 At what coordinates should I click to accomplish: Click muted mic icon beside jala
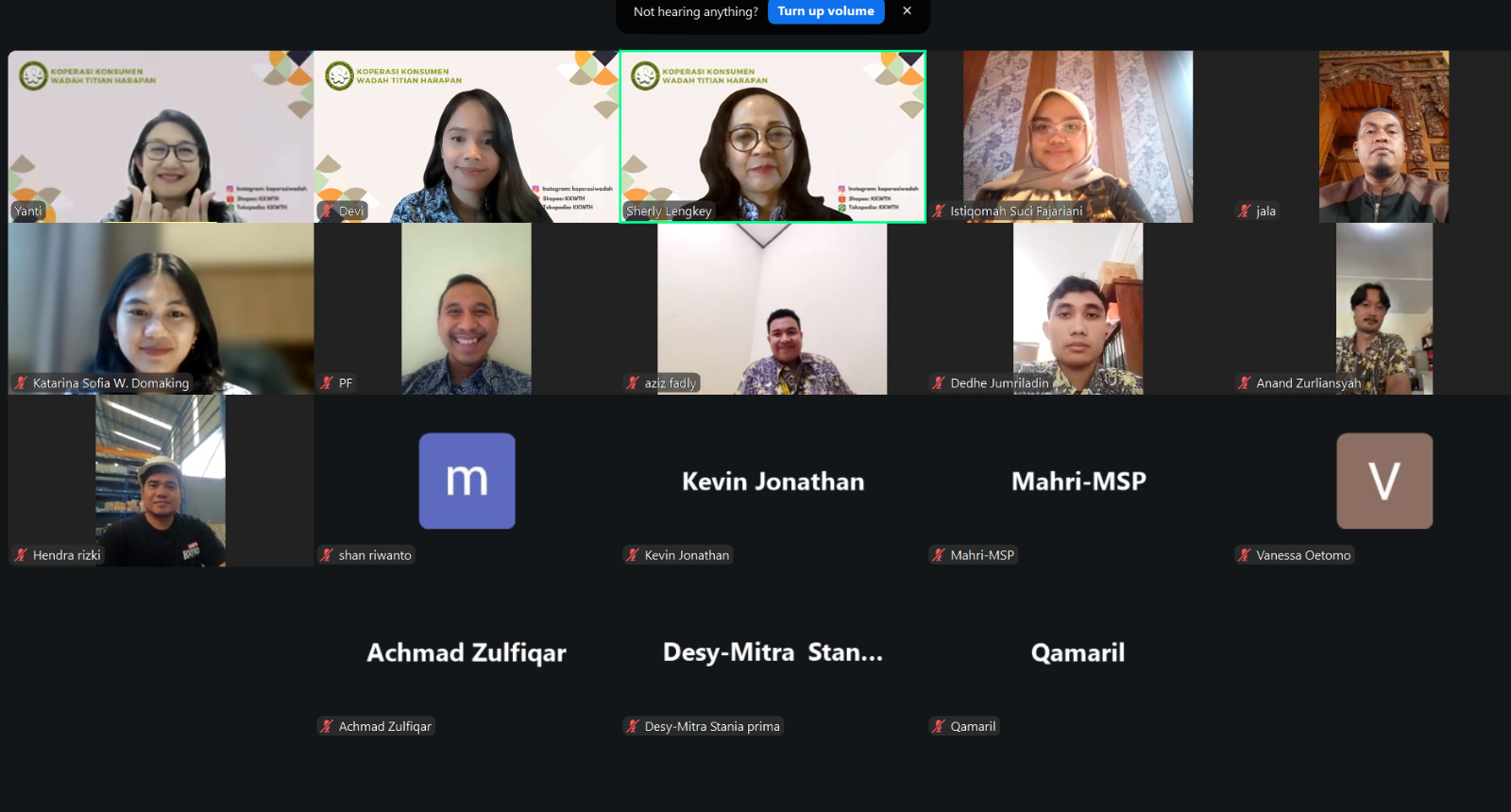pos(1245,211)
